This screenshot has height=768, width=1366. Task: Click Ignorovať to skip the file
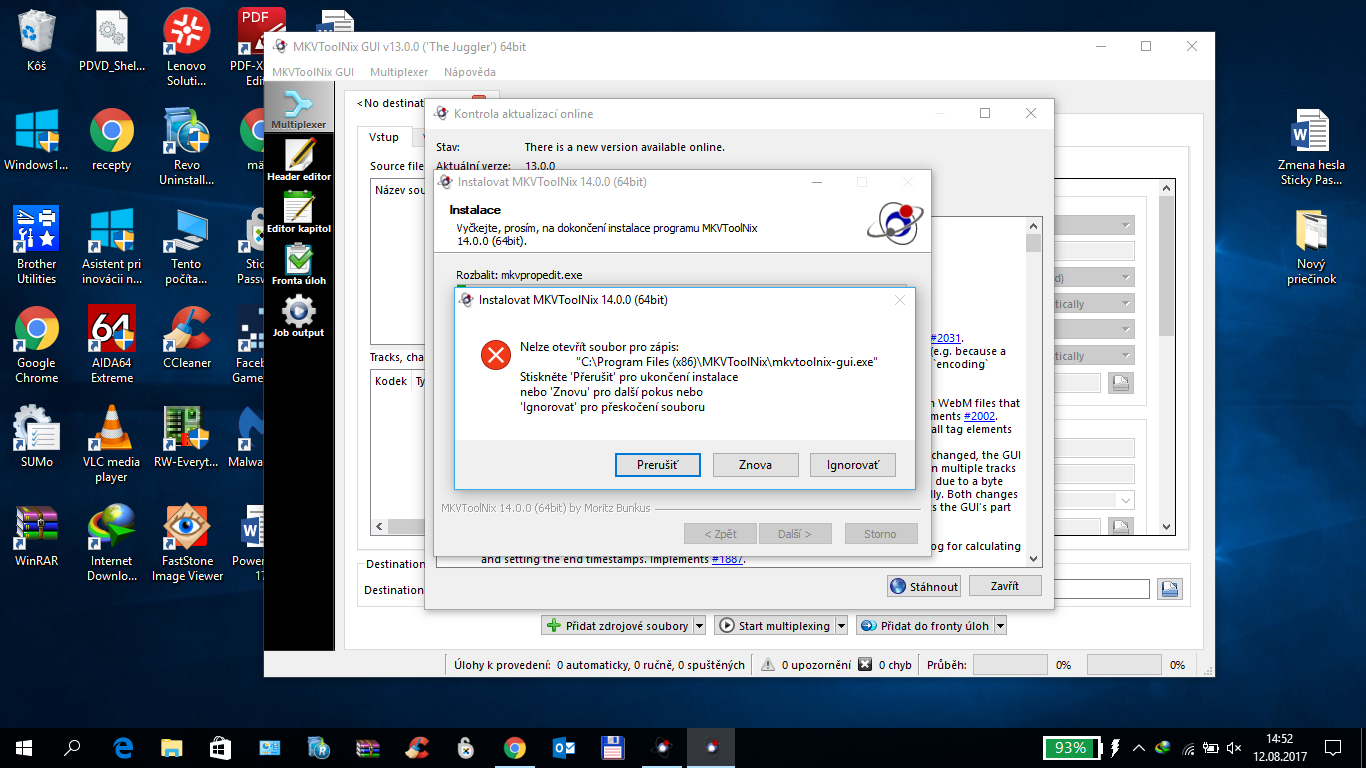[853, 465]
